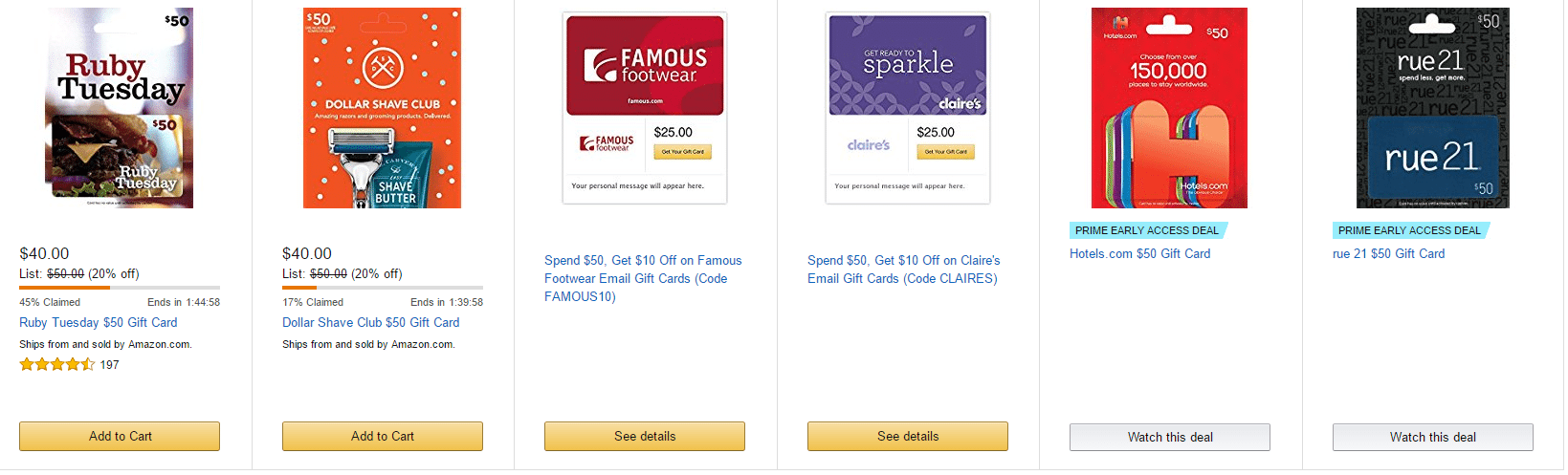Open the rue21 gift card image
Screen dimensions: 1568x475
(1432, 108)
